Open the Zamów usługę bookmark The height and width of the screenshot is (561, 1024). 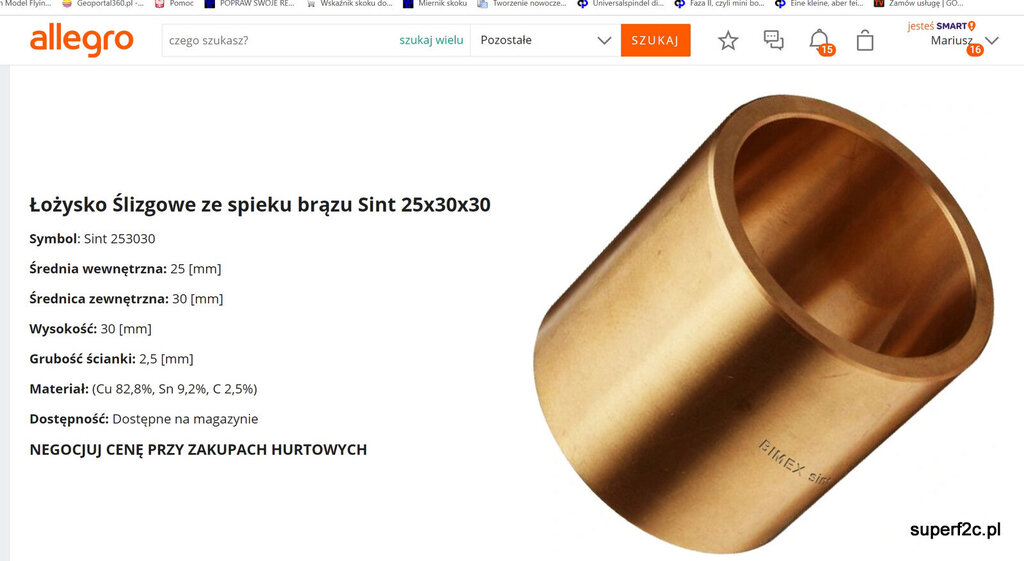coord(918,3)
